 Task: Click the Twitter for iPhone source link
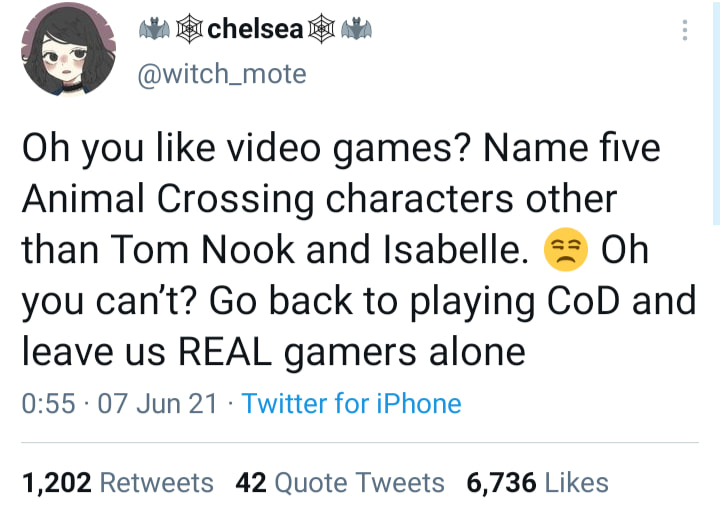point(351,403)
